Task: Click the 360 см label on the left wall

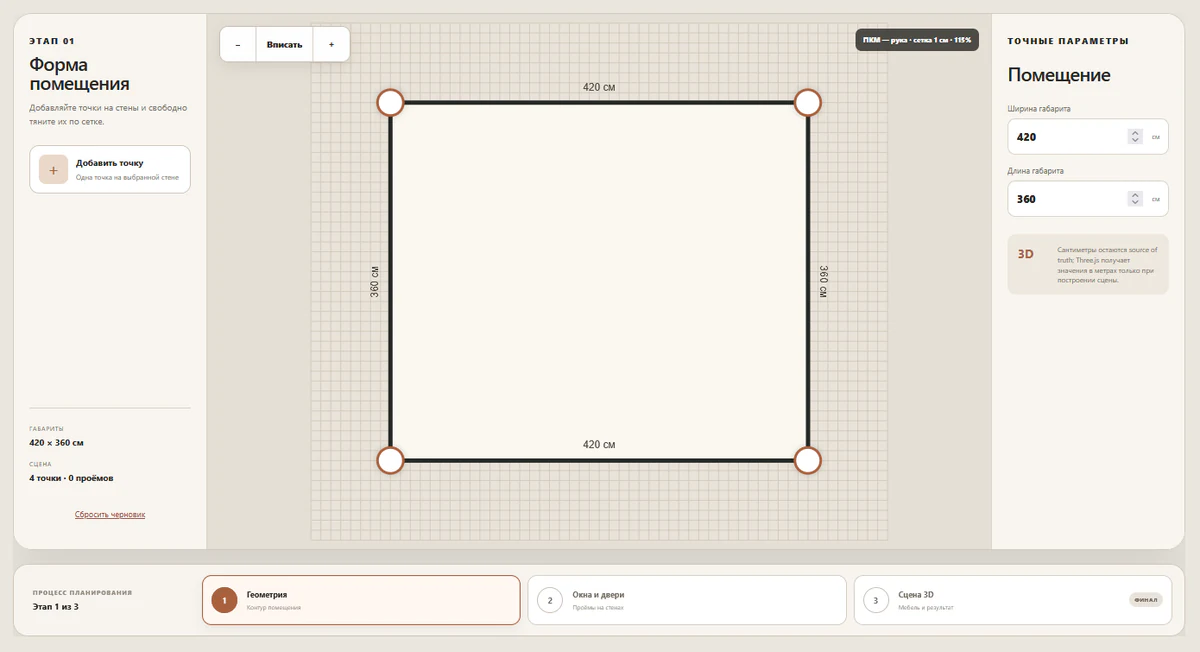Action: pos(375,281)
